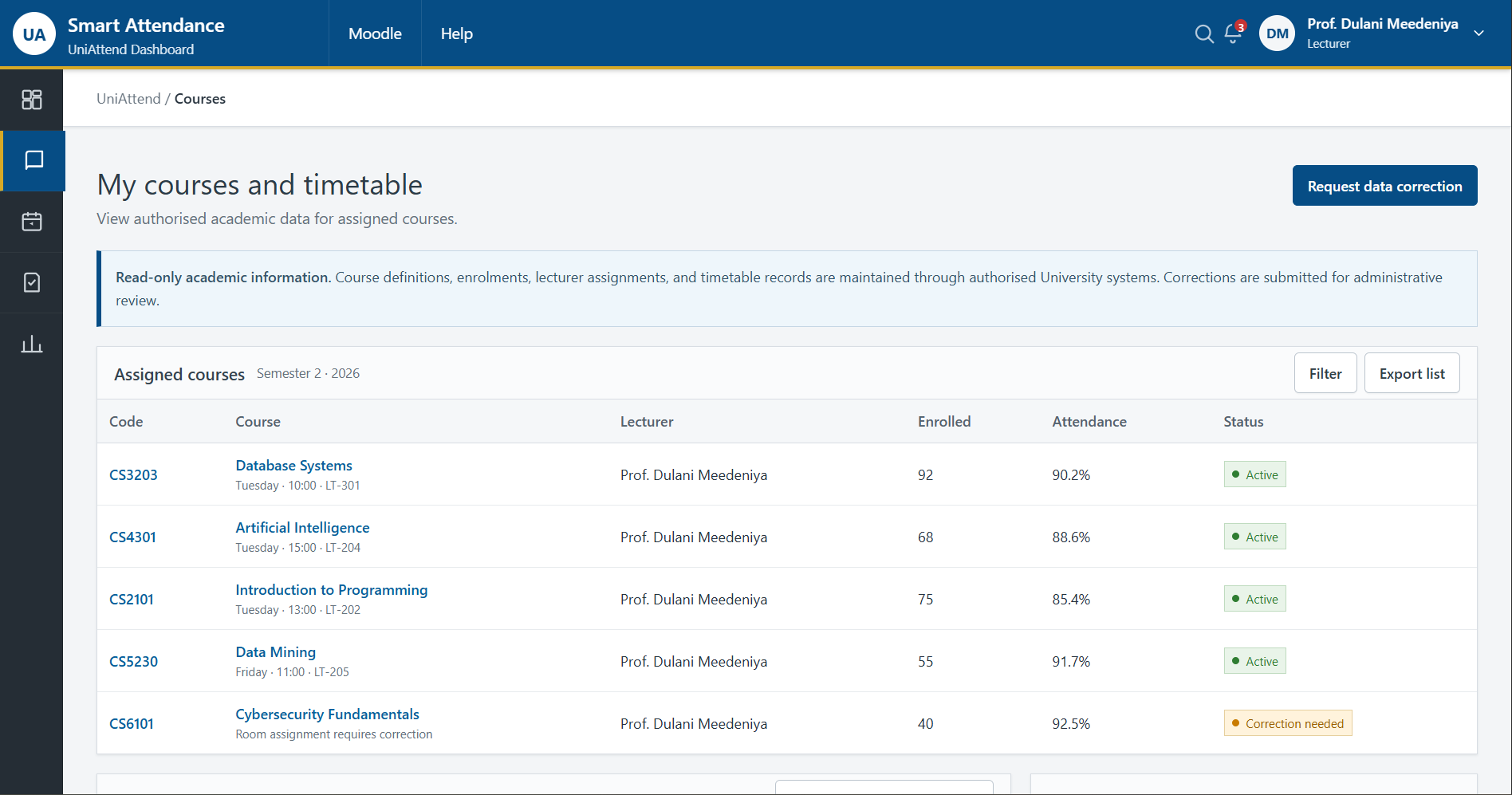Viewport: 1512px width, 795px height.
Task: Click the Active badge for Data Mining
Action: 1255,661
